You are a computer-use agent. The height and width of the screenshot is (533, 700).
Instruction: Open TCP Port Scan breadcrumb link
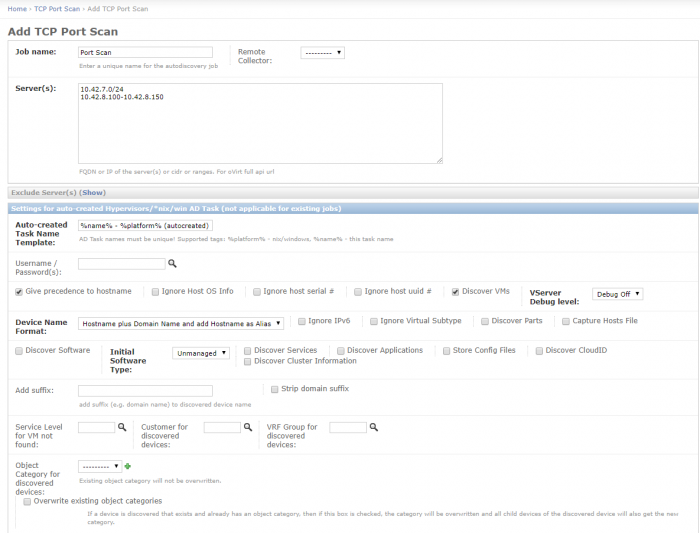click(57, 9)
